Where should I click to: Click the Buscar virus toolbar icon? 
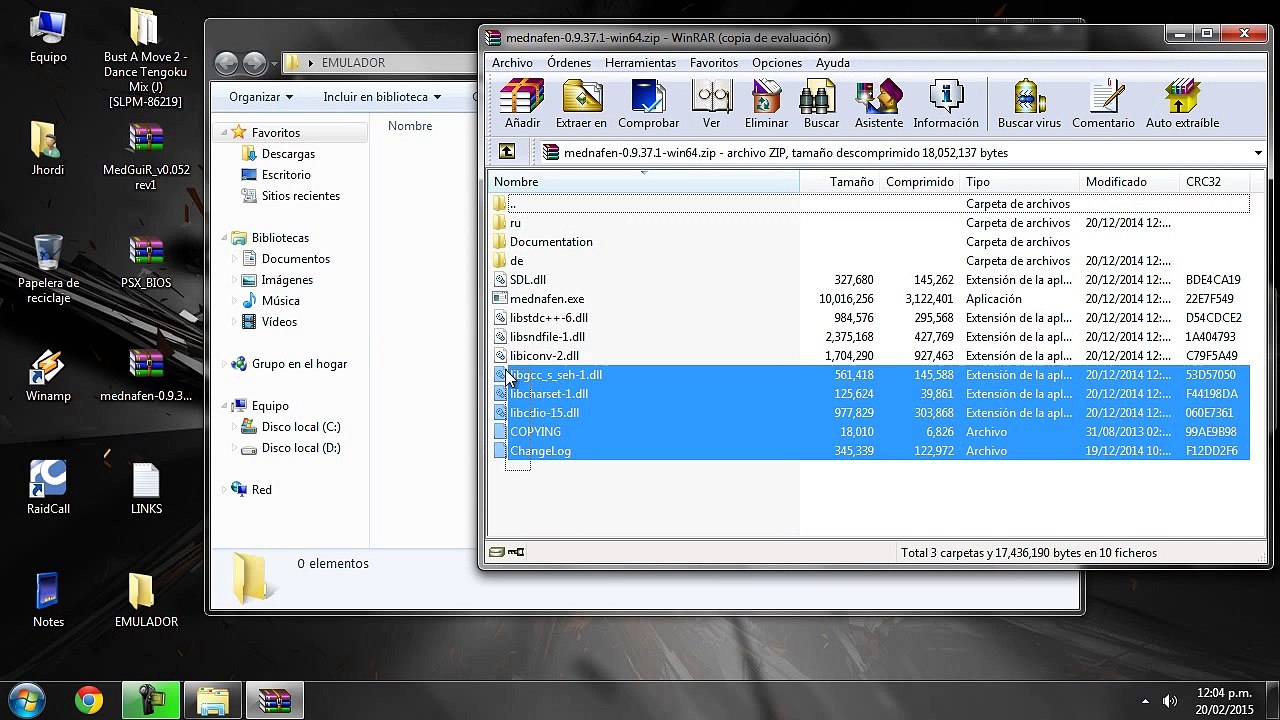point(1029,104)
